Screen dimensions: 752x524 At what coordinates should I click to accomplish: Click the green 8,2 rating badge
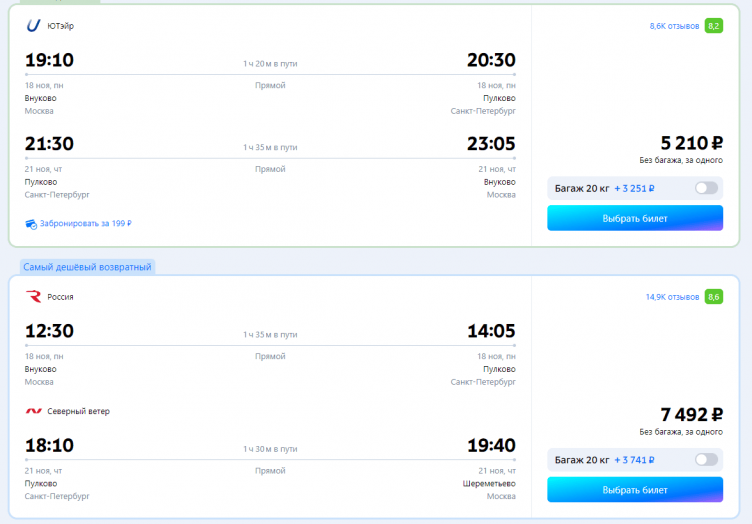pyautogui.click(x=713, y=25)
